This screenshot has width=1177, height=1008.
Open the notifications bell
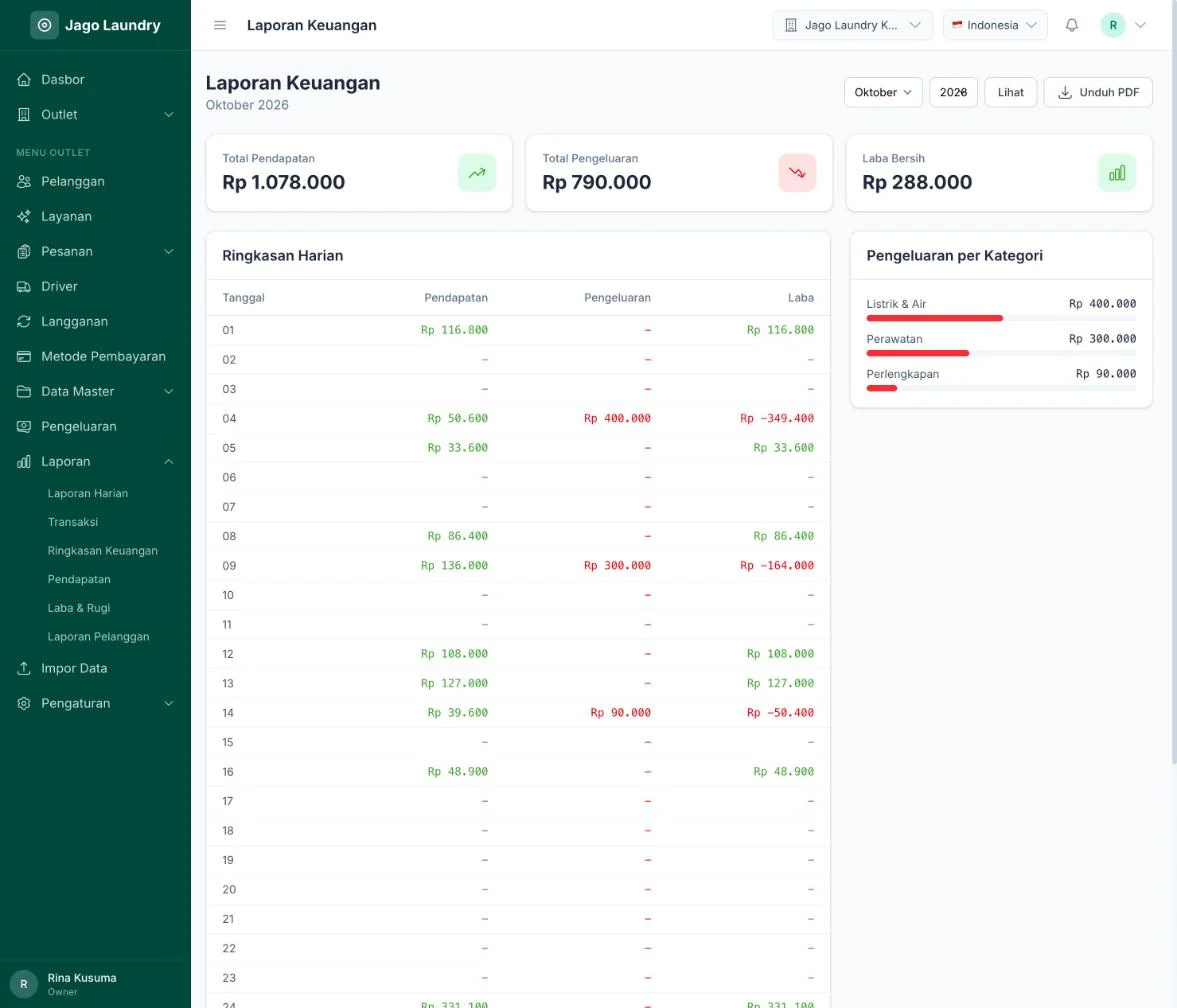[1072, 25]
